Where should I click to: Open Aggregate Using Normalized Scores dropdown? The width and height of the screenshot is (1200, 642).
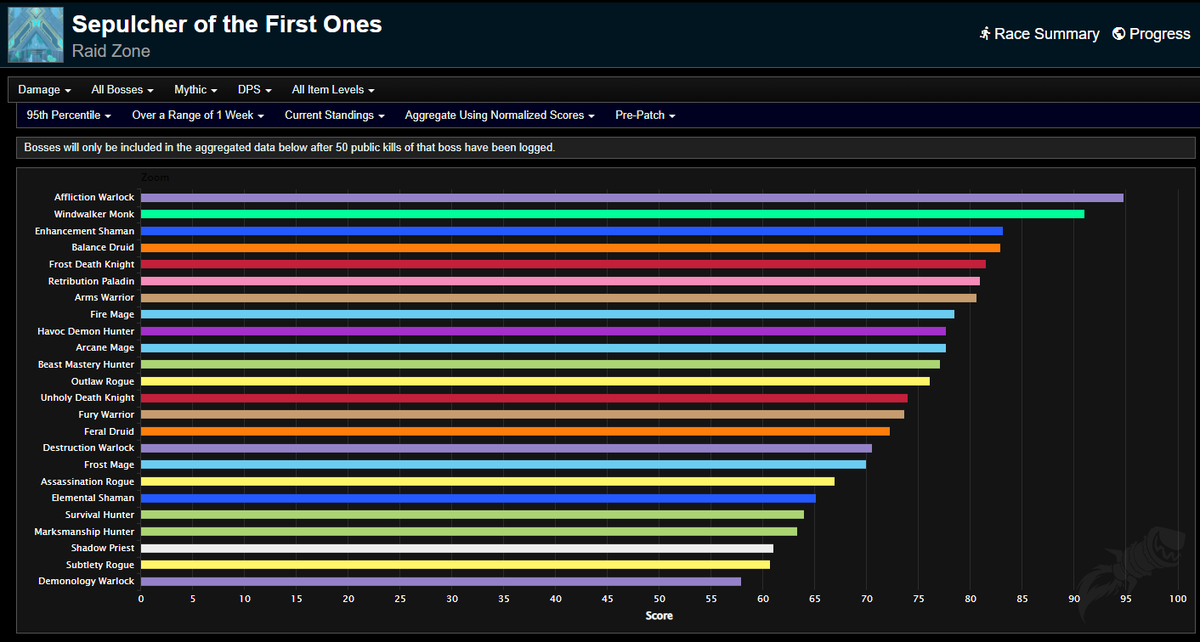pos(500,116)
